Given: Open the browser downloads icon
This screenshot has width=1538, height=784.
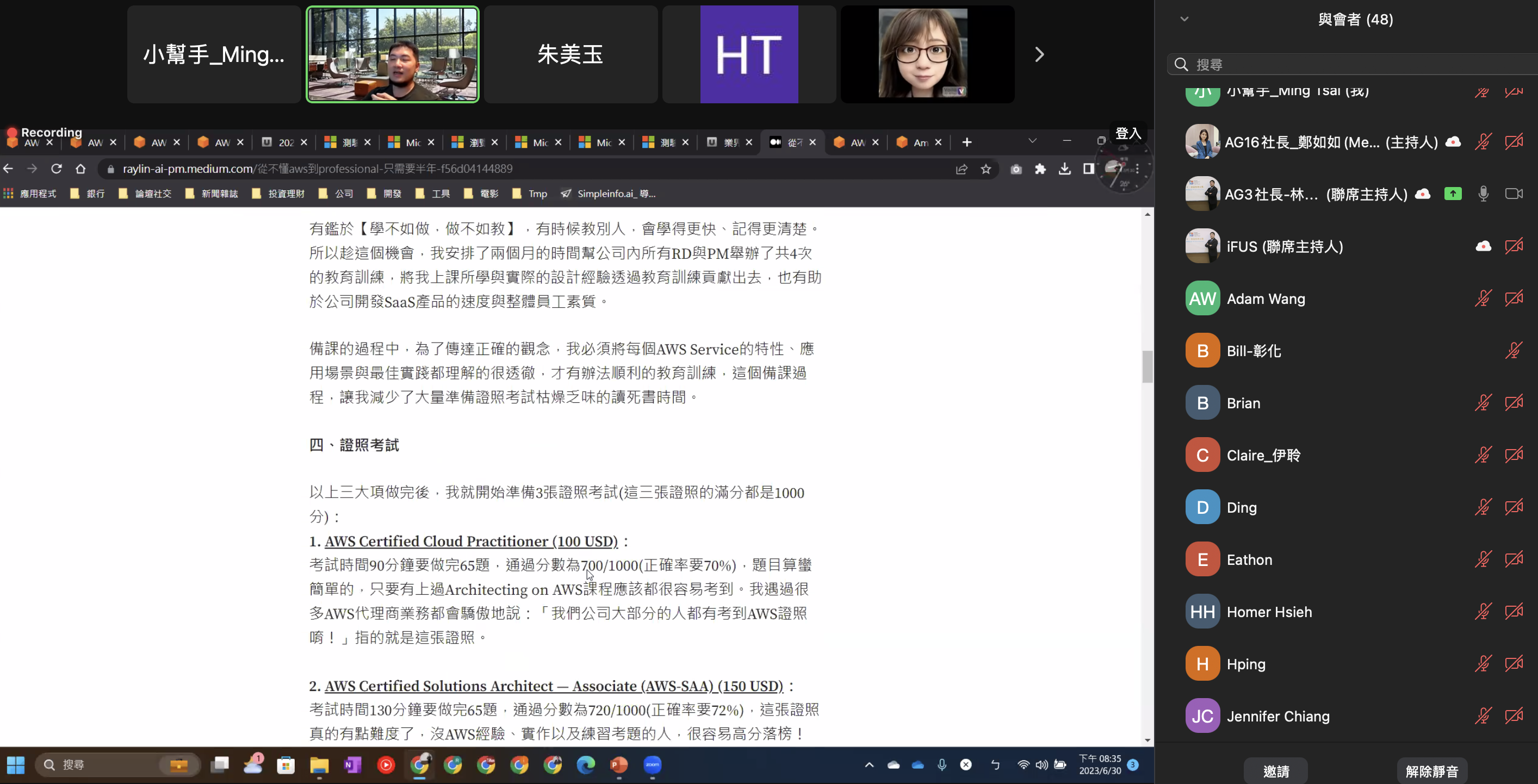Looking at the screenshot, I should [x=1064, y=170].
